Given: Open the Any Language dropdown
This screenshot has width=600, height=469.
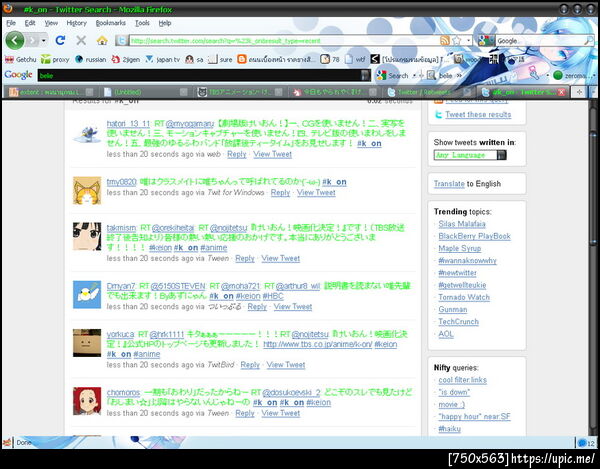Looking at the screenshot, I should (470, 155).
